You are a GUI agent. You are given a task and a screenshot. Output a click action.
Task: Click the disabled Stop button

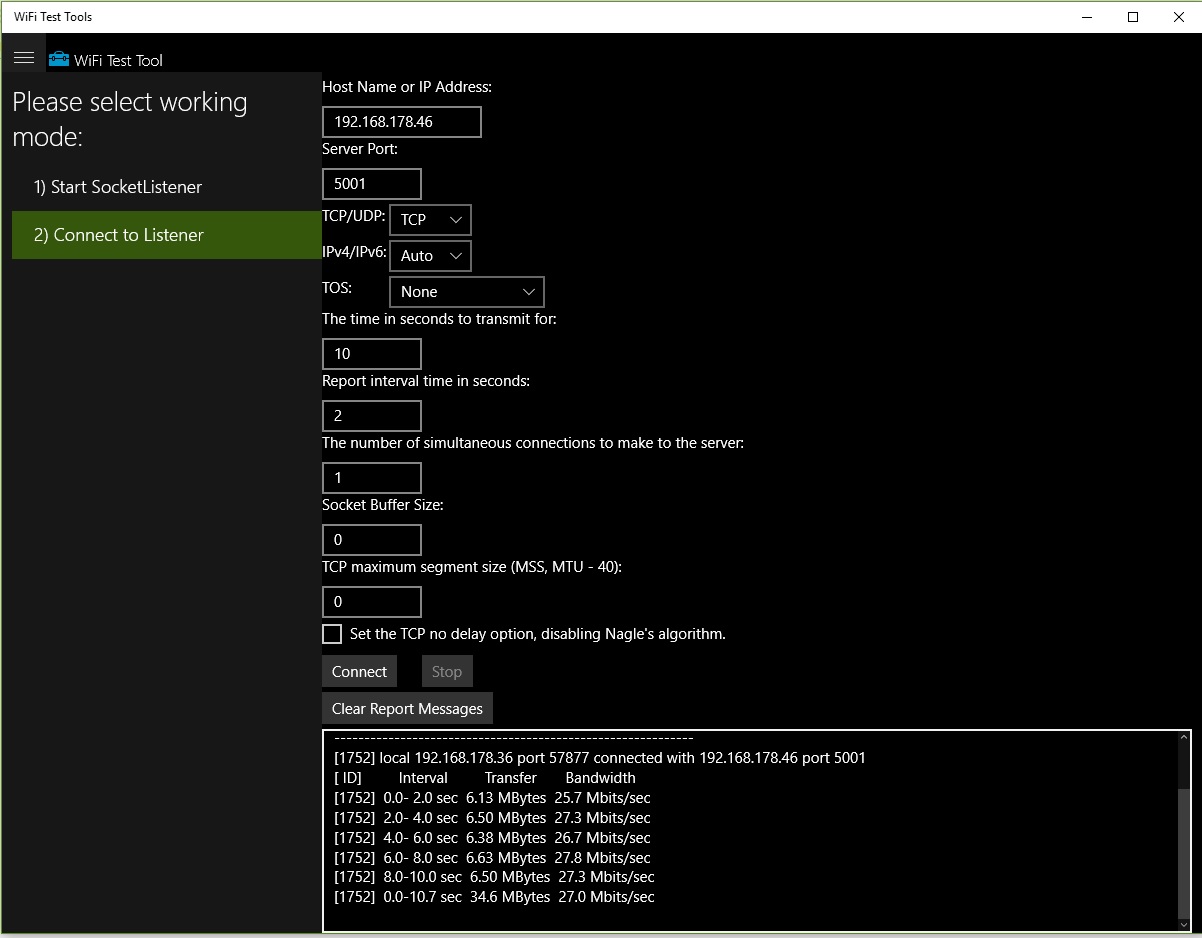coord(447,672)
